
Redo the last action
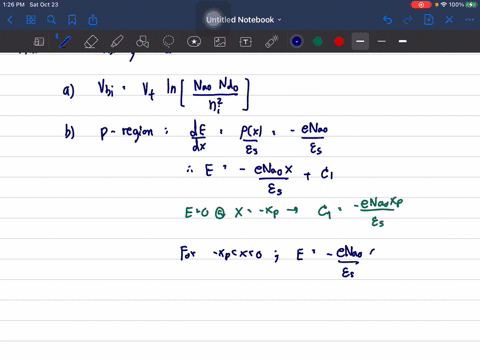click(x=408, y=20)
